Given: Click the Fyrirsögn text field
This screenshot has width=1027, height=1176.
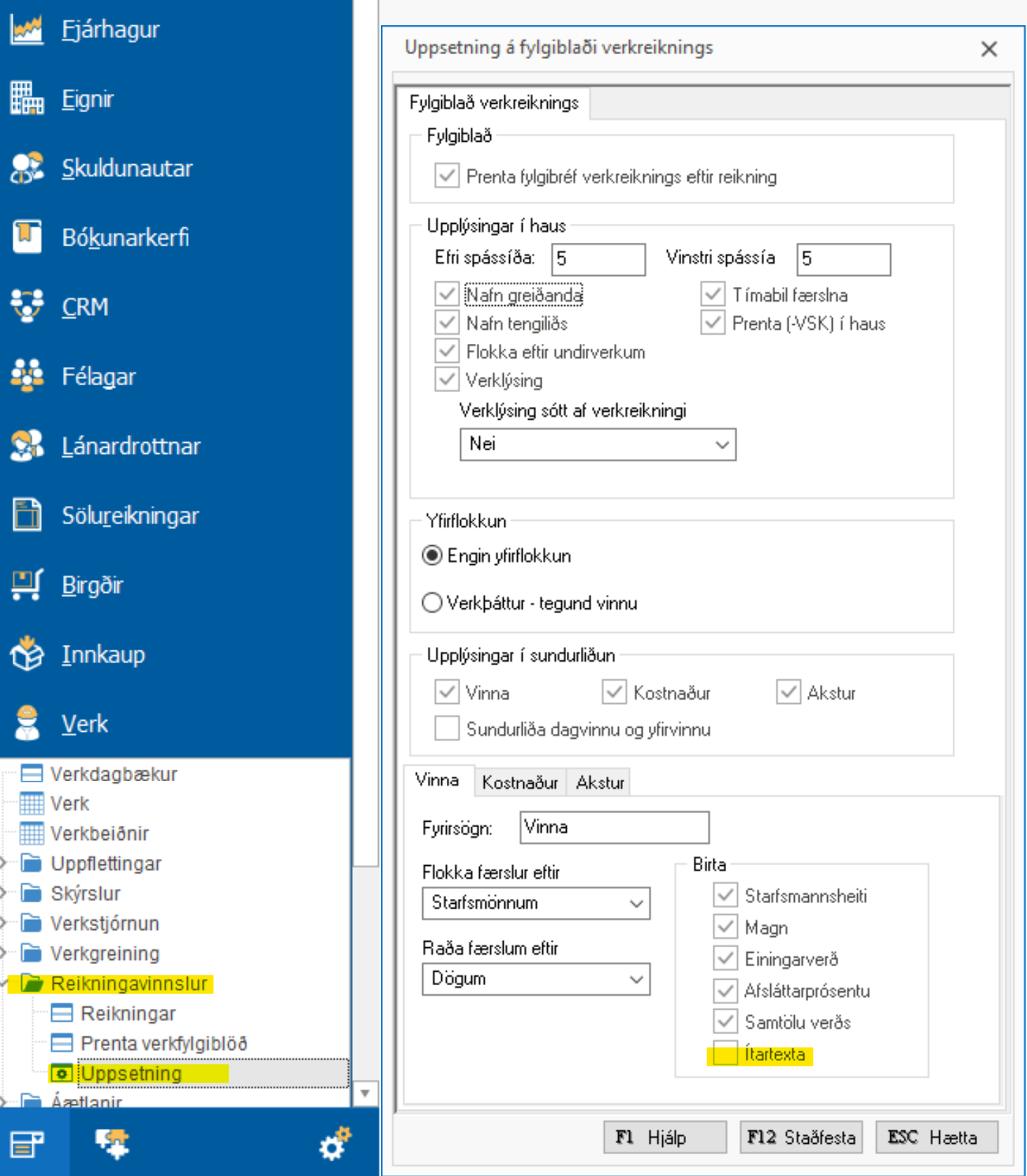Looking at the screenshot, I should coord(614,827).
